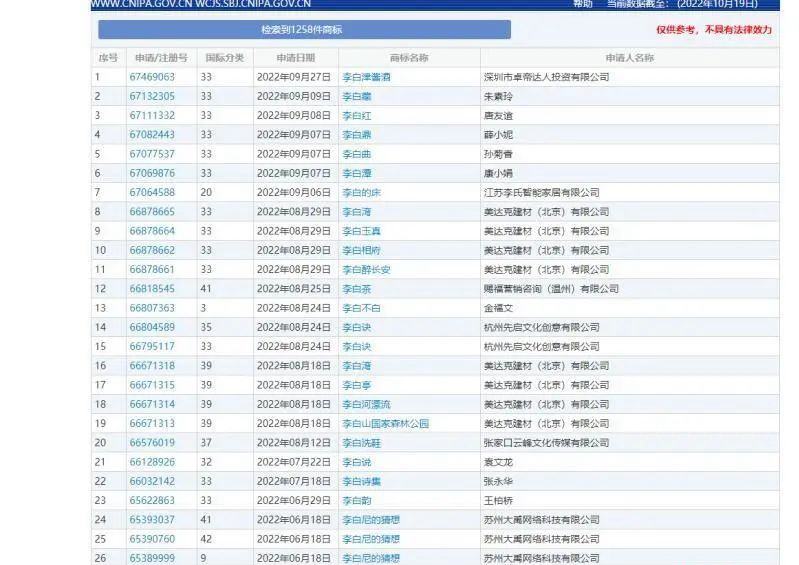This screenshot has height=565, width=799.
Task: Open trademark 李白曲
Action: [357, 154]
